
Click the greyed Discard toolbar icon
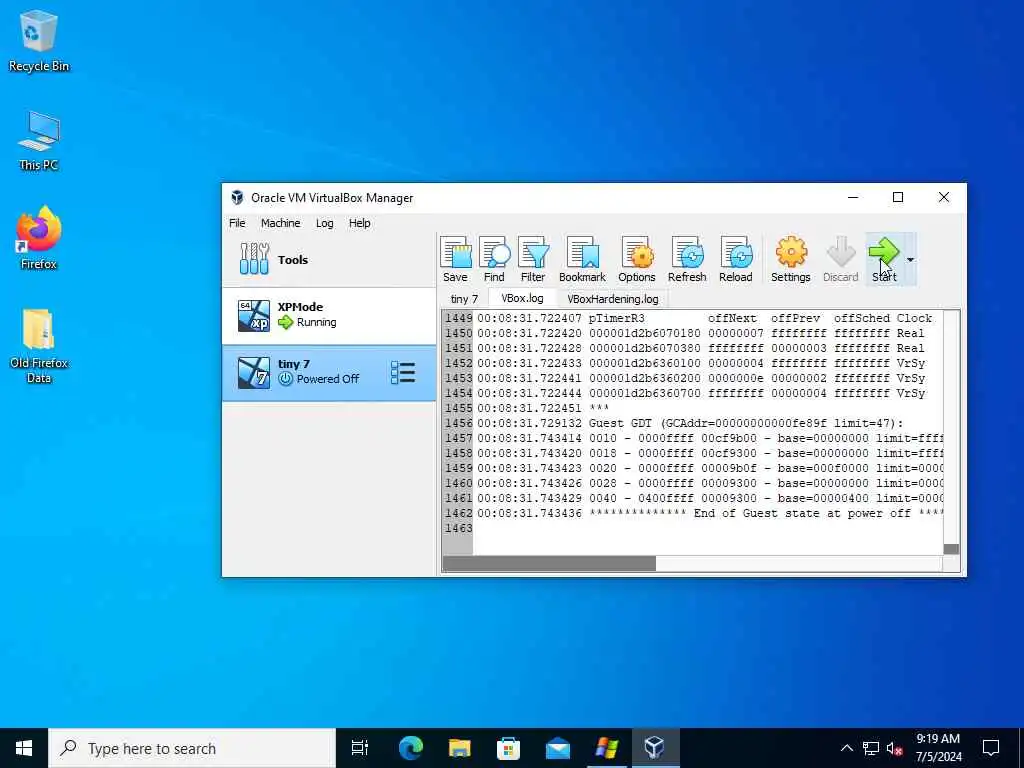pos(840,259)
